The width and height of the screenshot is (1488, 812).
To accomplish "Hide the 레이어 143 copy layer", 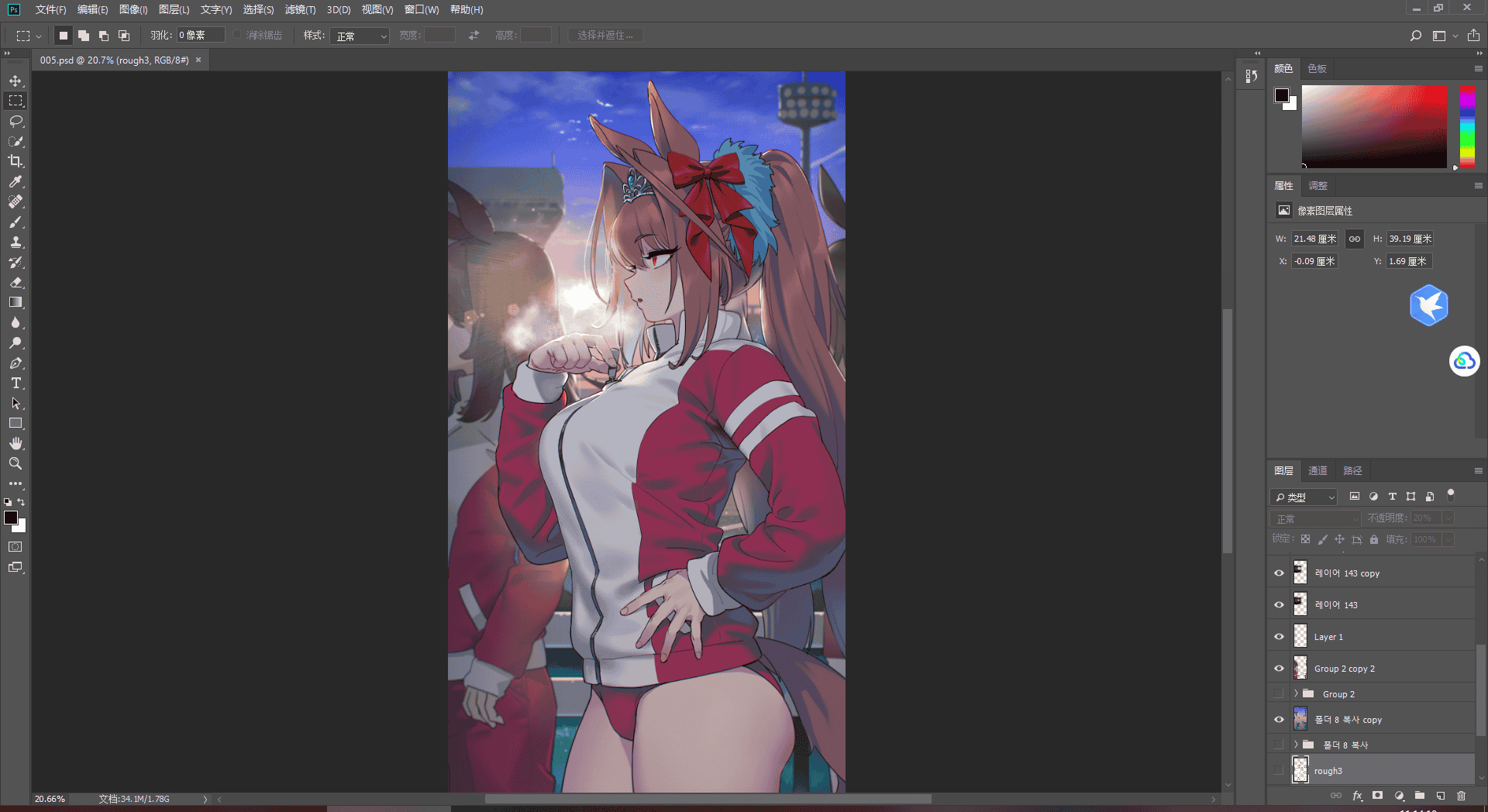I will point(1279,573).
